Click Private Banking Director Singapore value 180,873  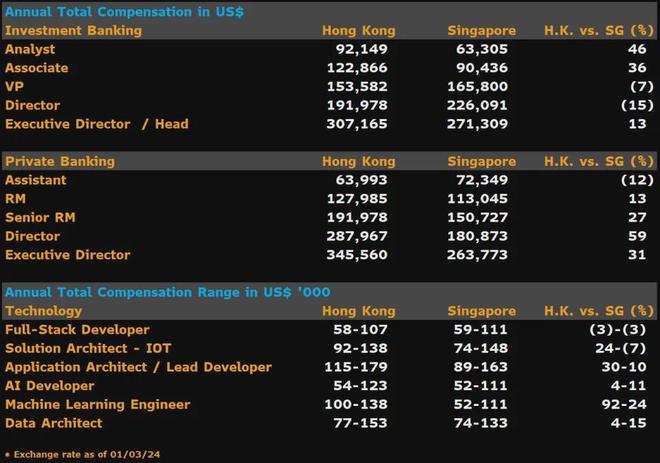click(477, 236)
